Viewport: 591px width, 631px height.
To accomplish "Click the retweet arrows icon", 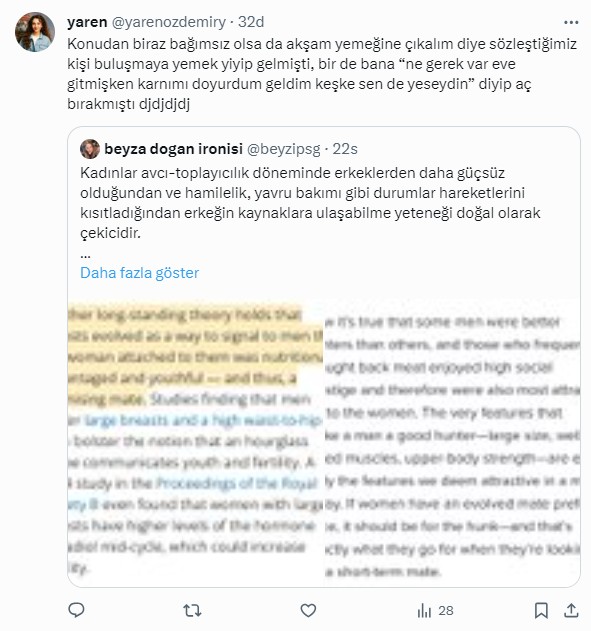I will coord(192,610).
